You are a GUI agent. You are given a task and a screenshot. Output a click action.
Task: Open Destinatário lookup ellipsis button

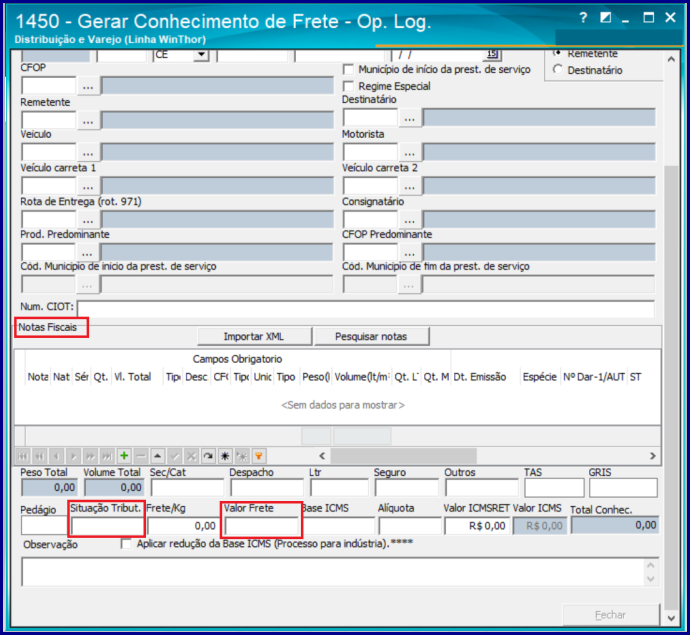[x=410, y=118]
